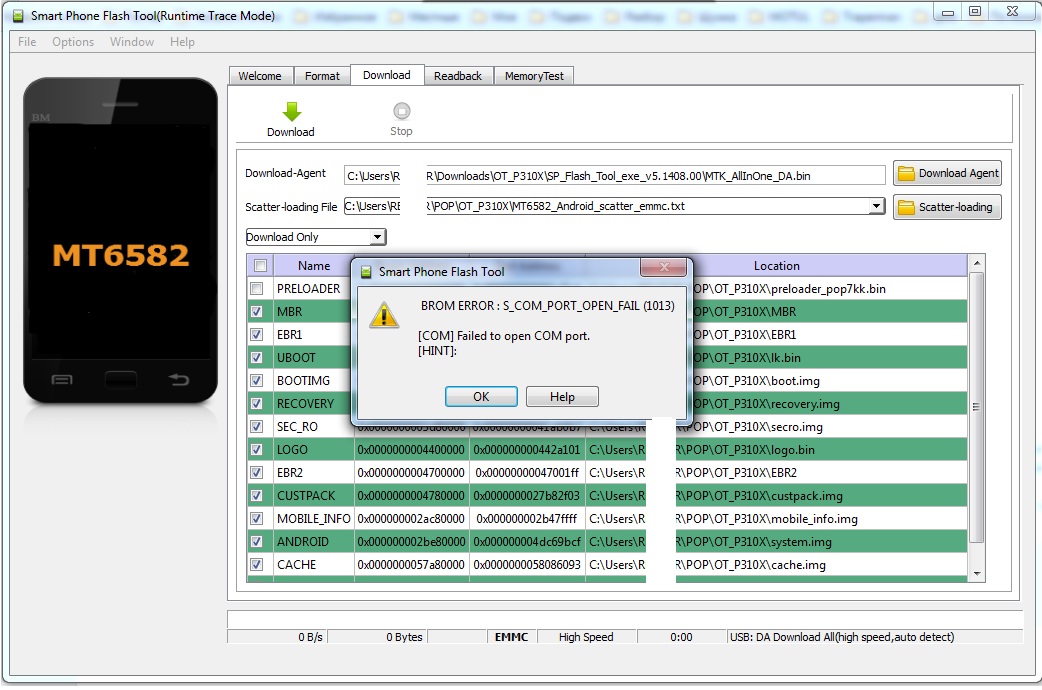This screenshot has width=1042, height=690.
Task: Open the Download Only mode dropdown
Action: click(377, 237)
